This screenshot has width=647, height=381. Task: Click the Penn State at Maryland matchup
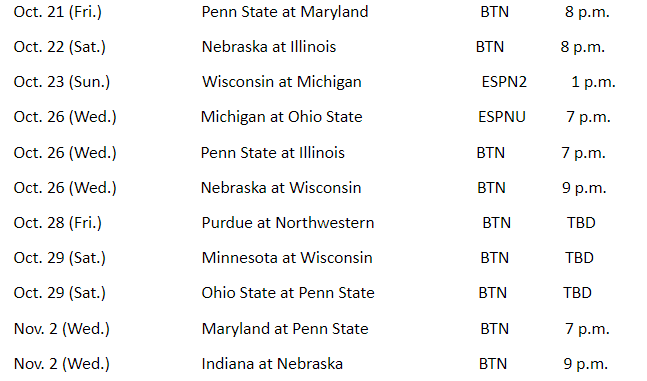[x=285, y=12]
